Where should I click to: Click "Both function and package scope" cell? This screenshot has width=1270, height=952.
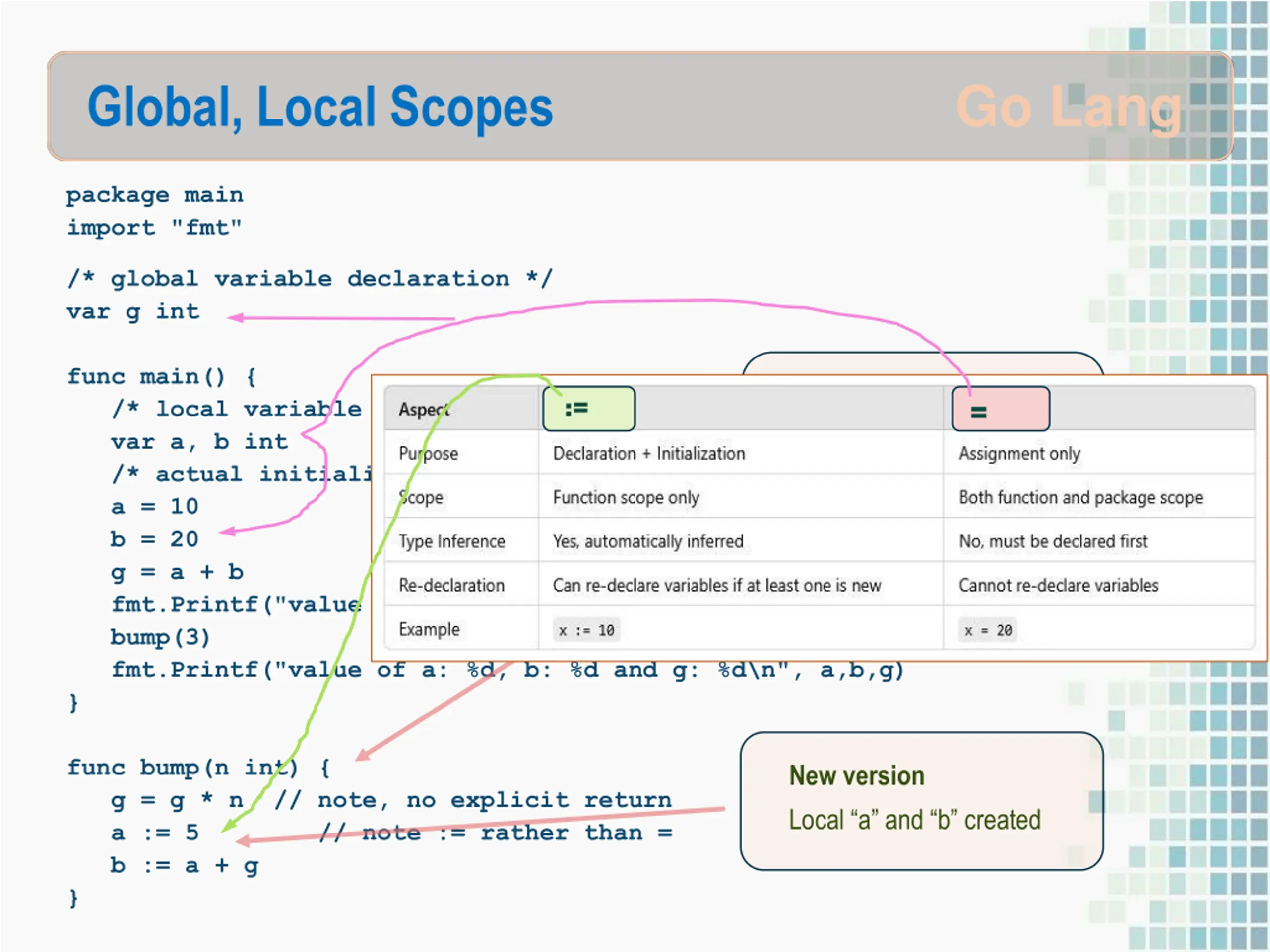pos(1080,497)
